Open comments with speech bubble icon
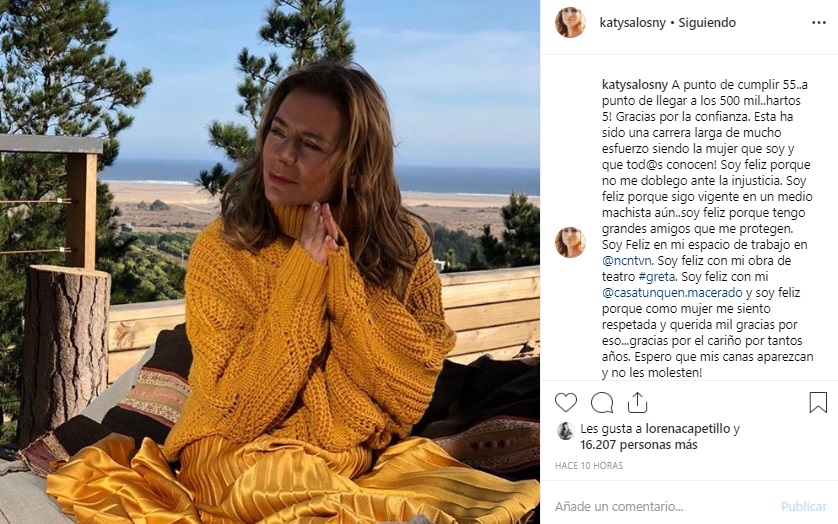This screenshot has height=524, width=838. (x=602, y=402)
